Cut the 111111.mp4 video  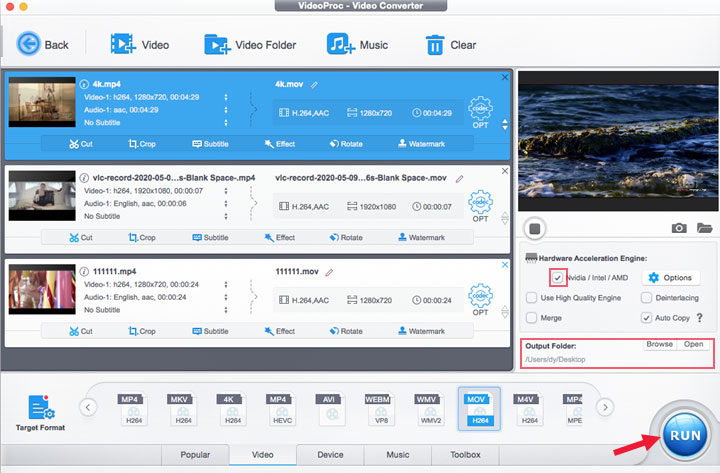(81, 331)
